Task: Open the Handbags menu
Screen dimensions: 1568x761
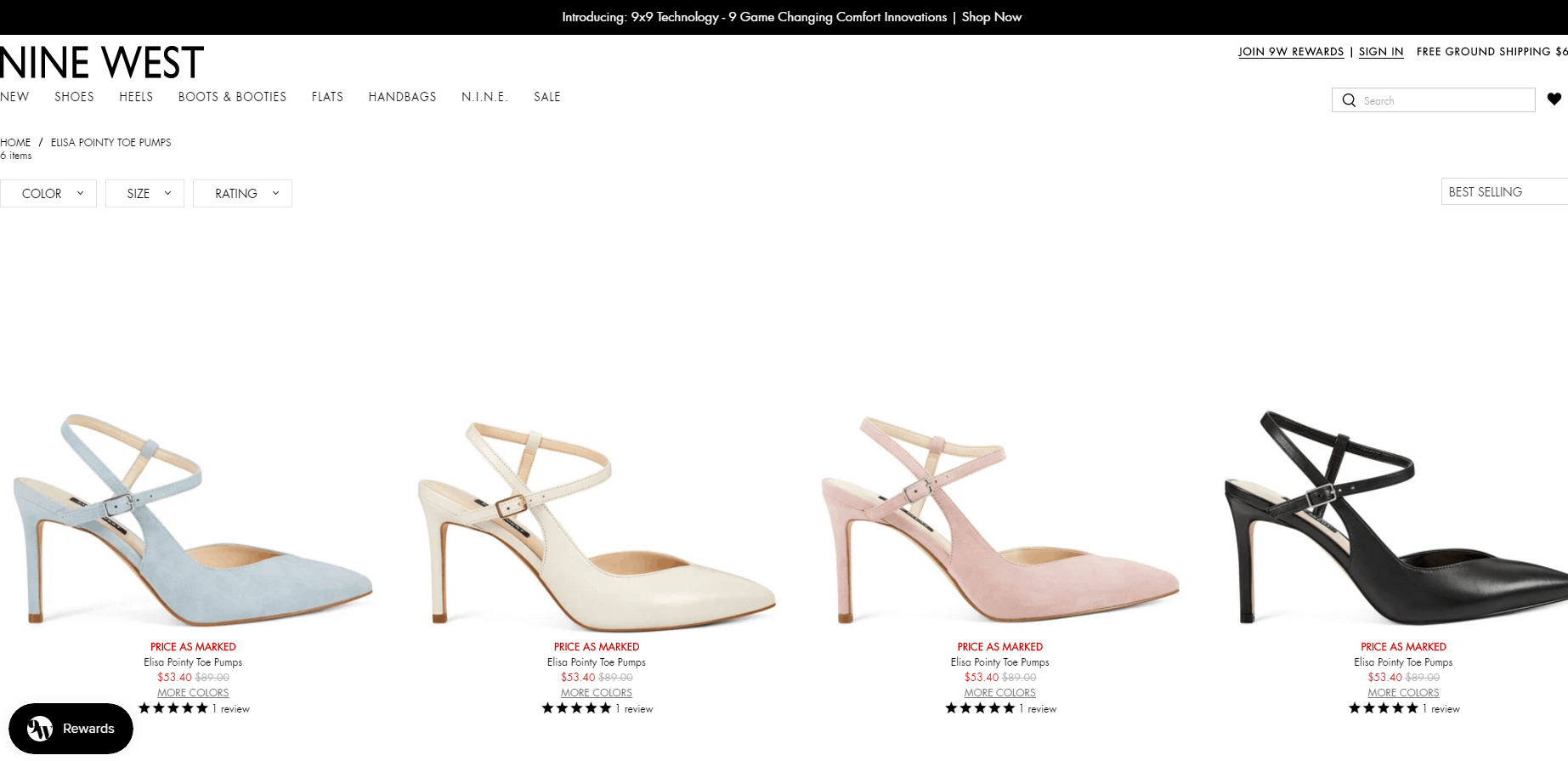Action: tap(402, 97)
